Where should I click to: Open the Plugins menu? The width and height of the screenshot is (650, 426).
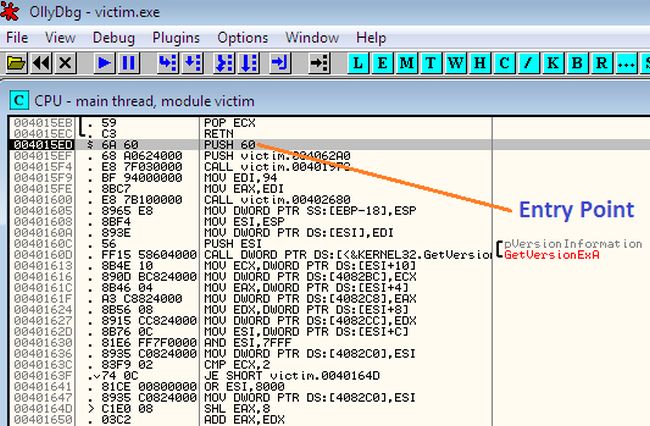coord(176,38)
